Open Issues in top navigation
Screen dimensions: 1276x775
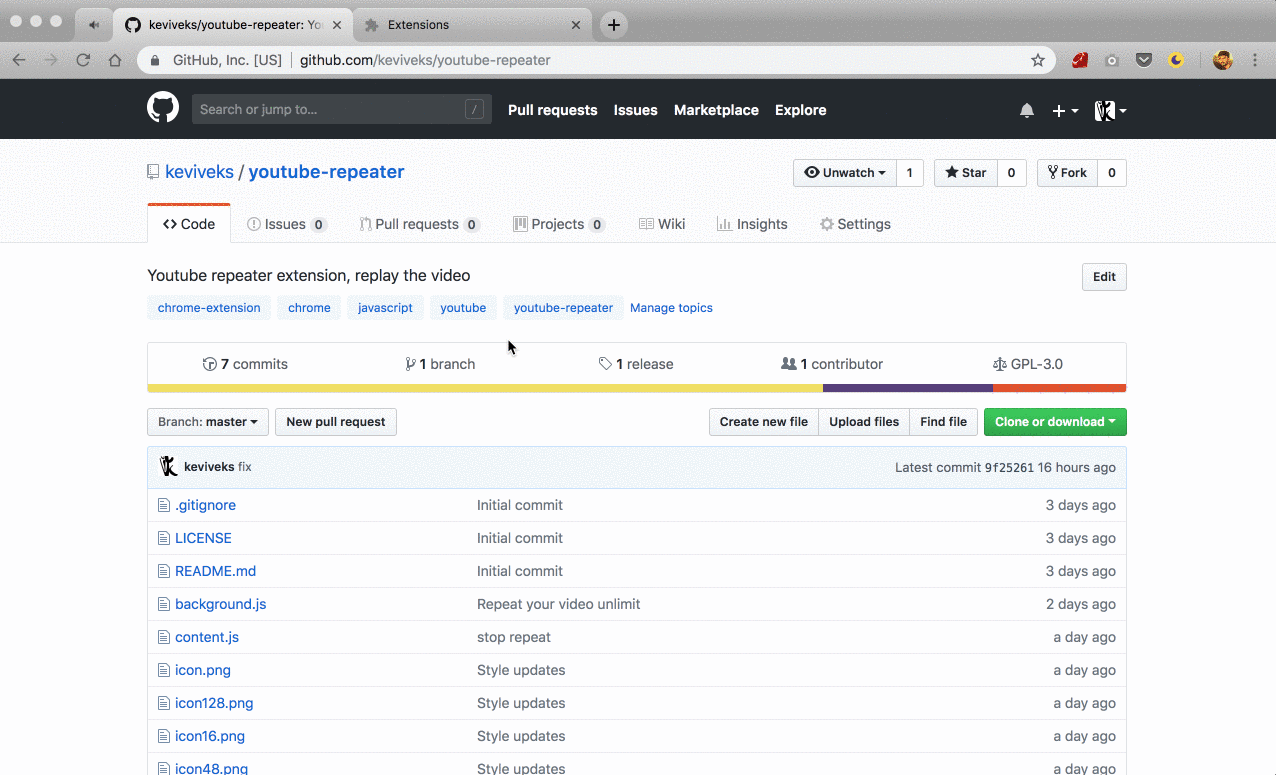pyautogui.click(x=635, y=110)
